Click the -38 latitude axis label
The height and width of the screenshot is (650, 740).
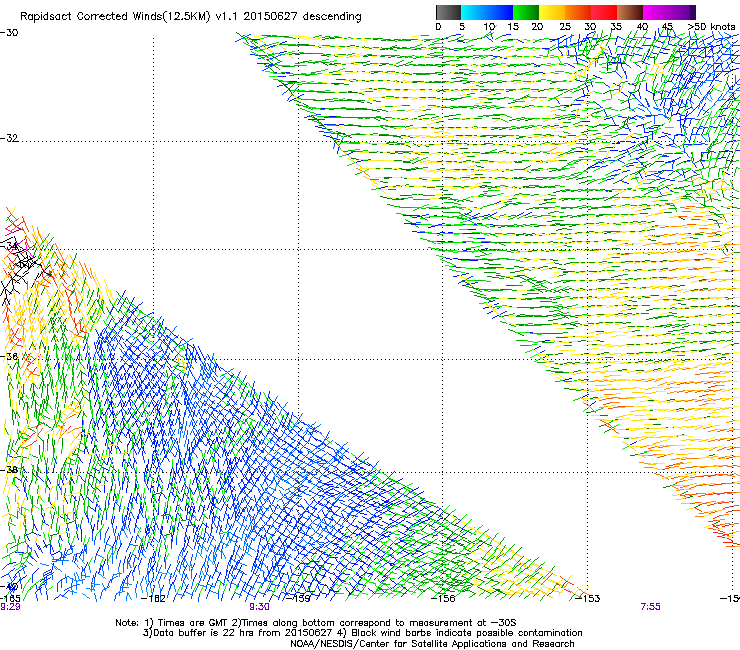click(10, 470)
